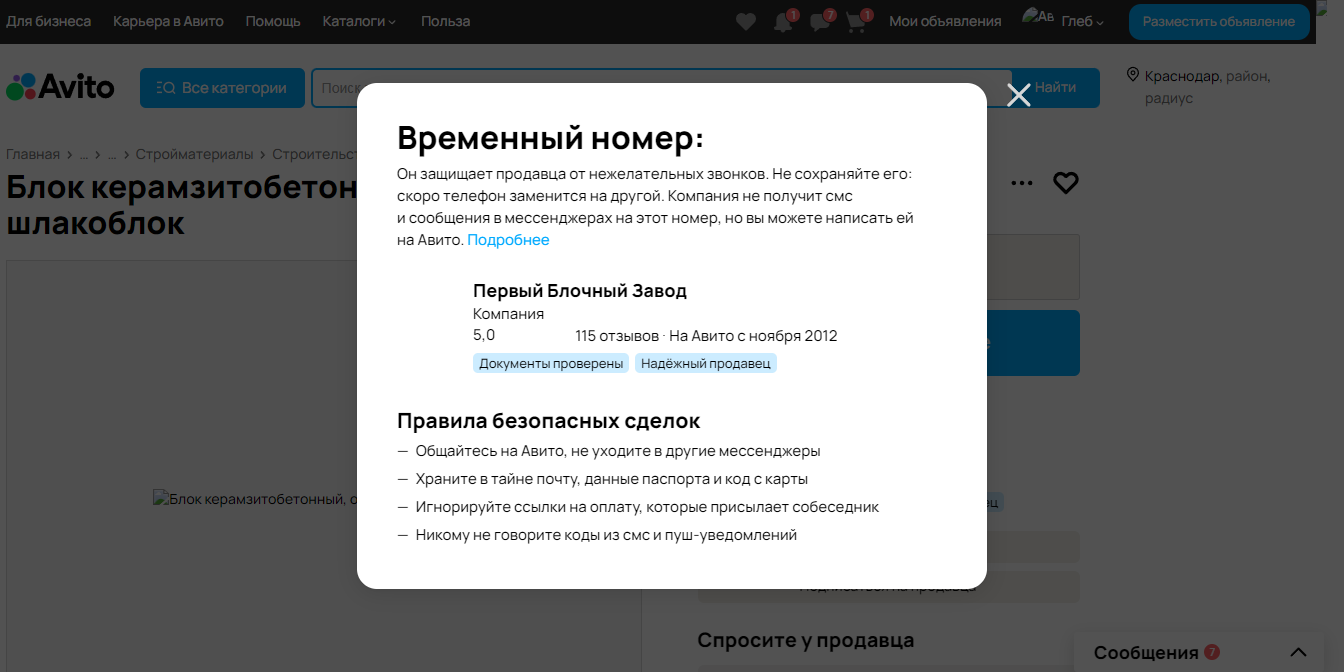Click Надёжный продавец badge
Screen dimensions: 1344x672
coord(706,363)
